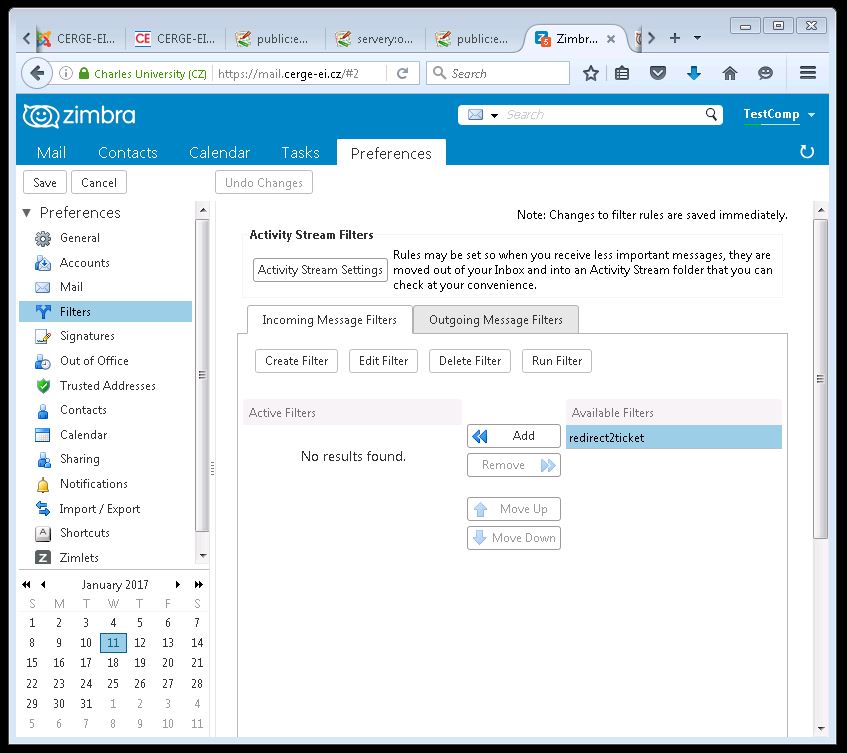847x753 pixels.
Task: Go to previous month in mini calendar
Action: [43, 584]
